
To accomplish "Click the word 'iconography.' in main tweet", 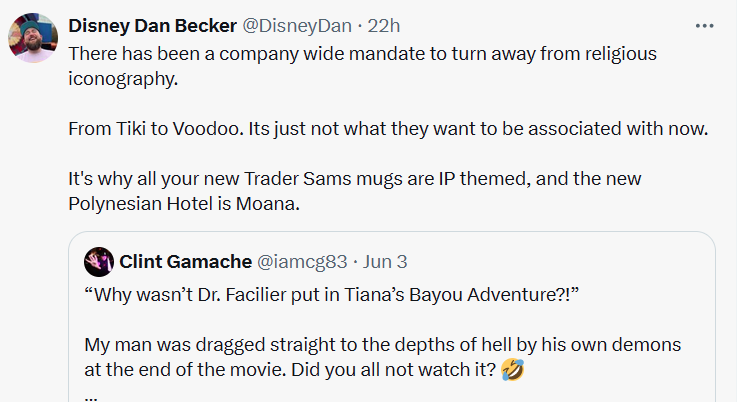I will (x=123, y=79).
